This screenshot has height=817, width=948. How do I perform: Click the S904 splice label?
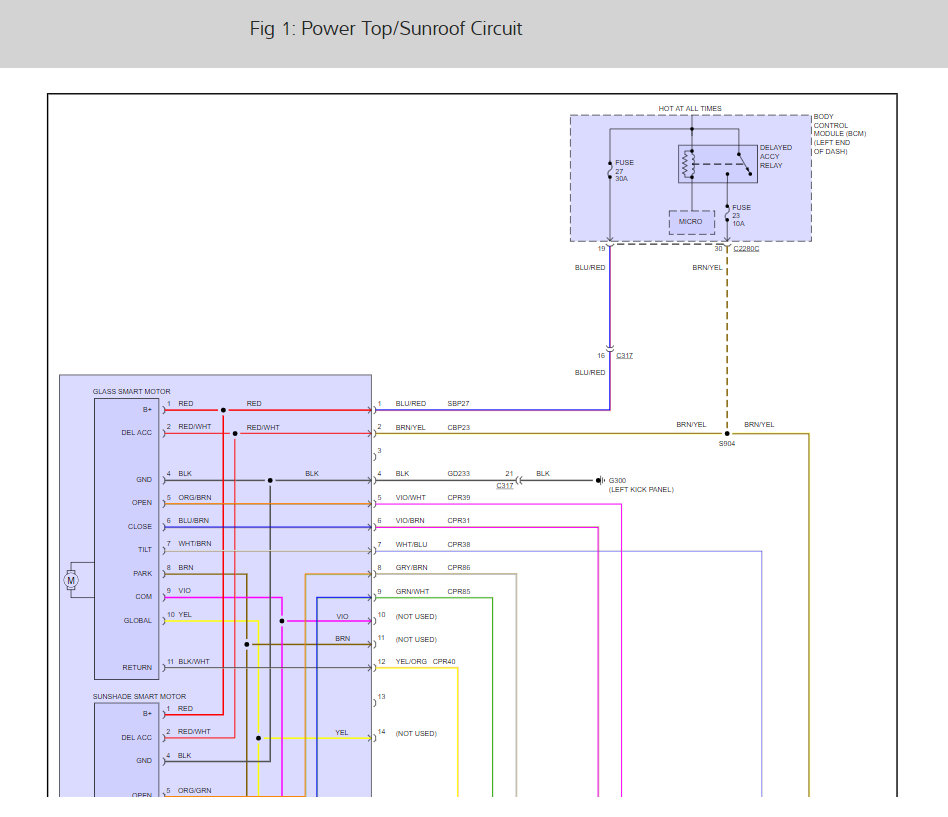pyautogui.click(x=727, y=444)
